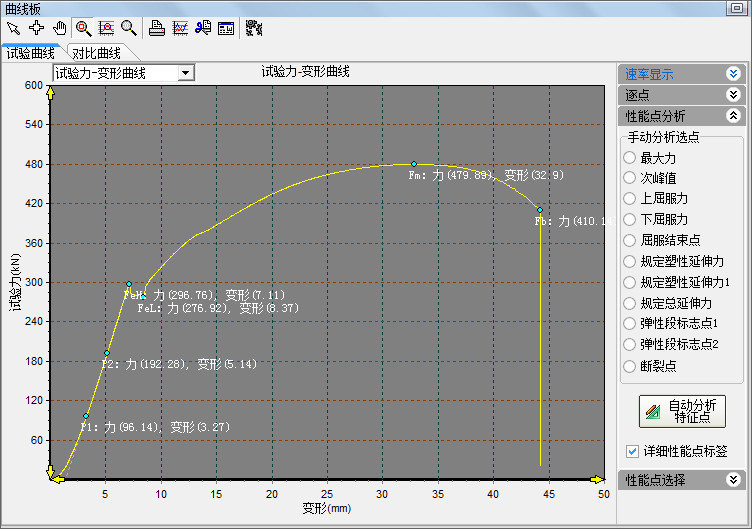Image resolution: width=752 pixels, height=529 pixels.
Task: Select the arrow pointer tool
Action: 12,27
